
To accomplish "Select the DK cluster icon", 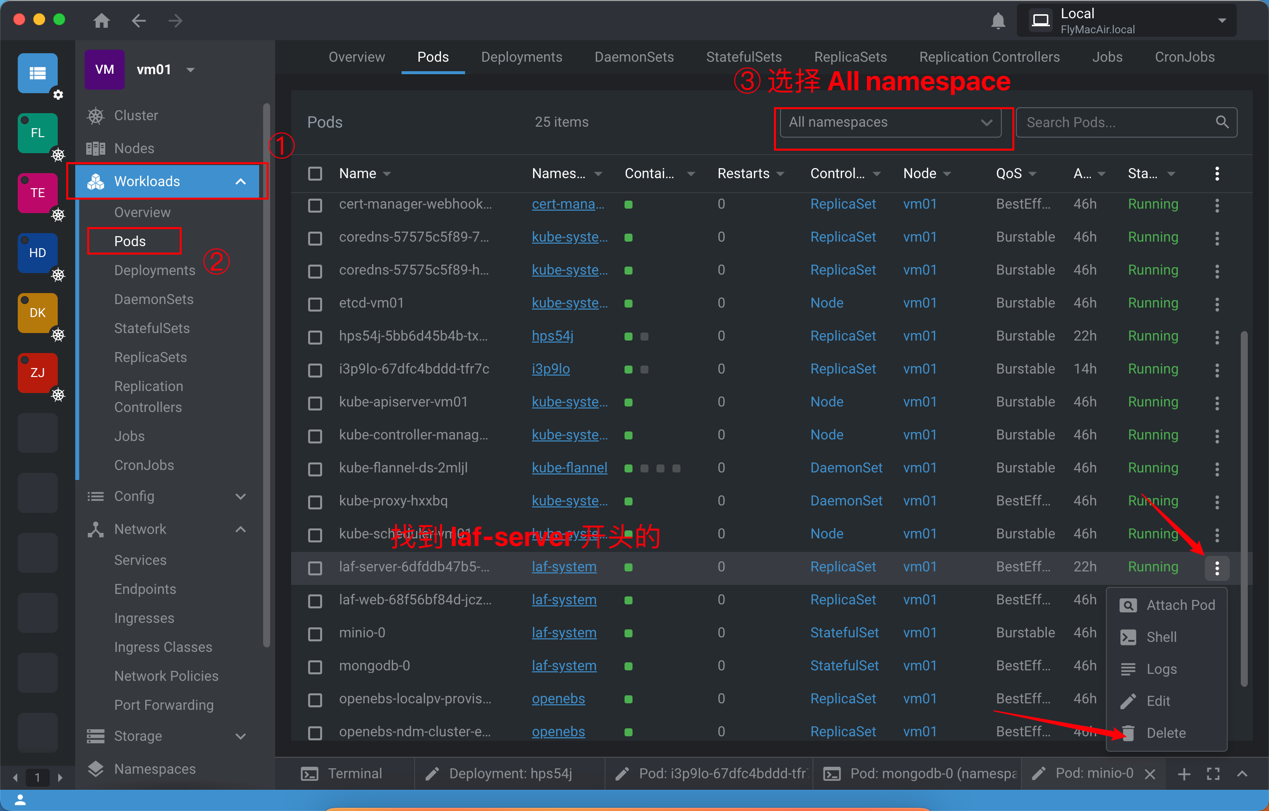I will 37,313.
